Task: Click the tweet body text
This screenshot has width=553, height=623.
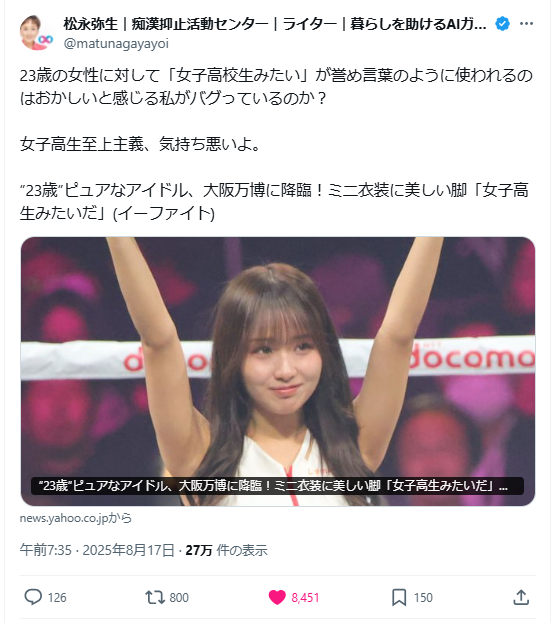Action: (276, 144)
